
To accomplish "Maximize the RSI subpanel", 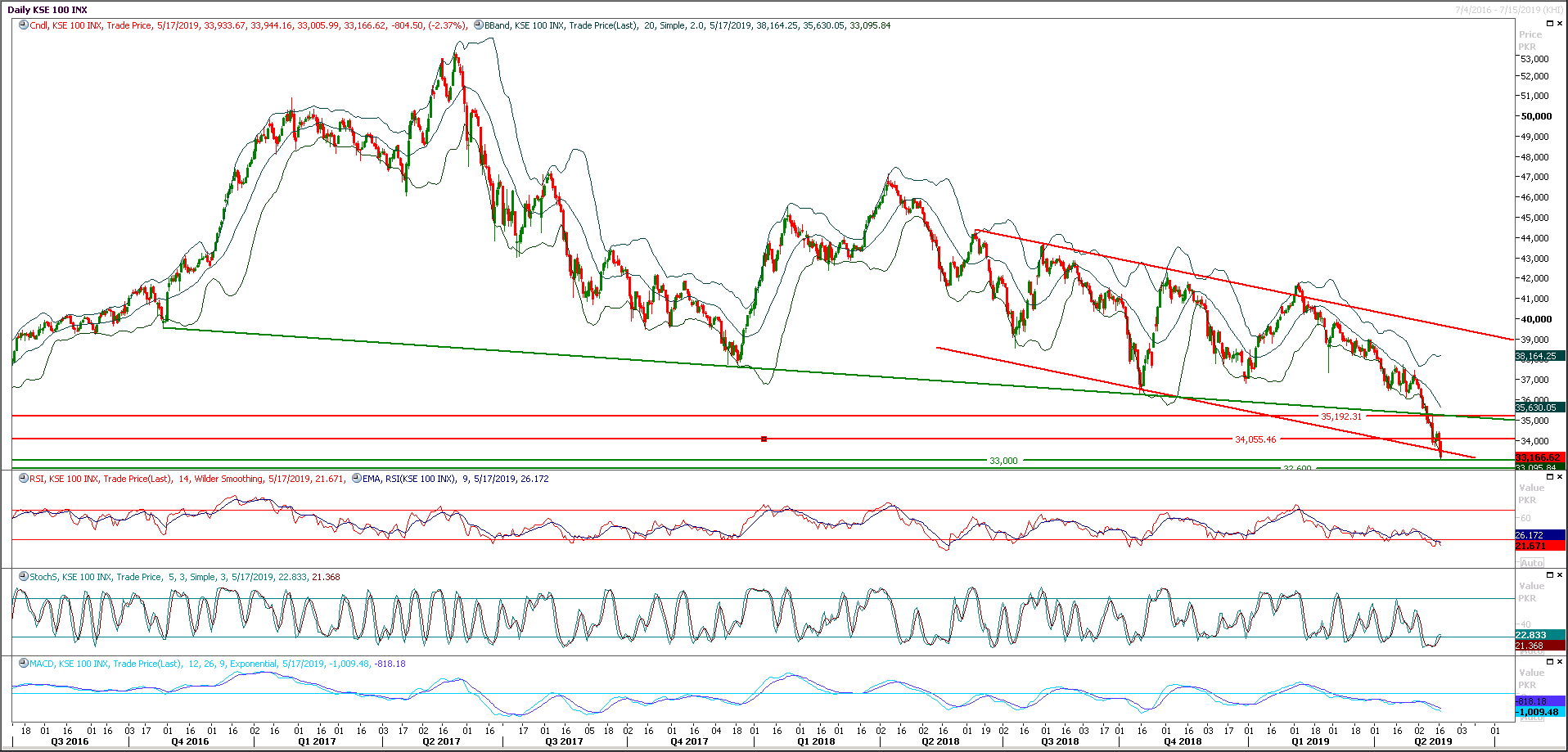I will (1550, 477).
